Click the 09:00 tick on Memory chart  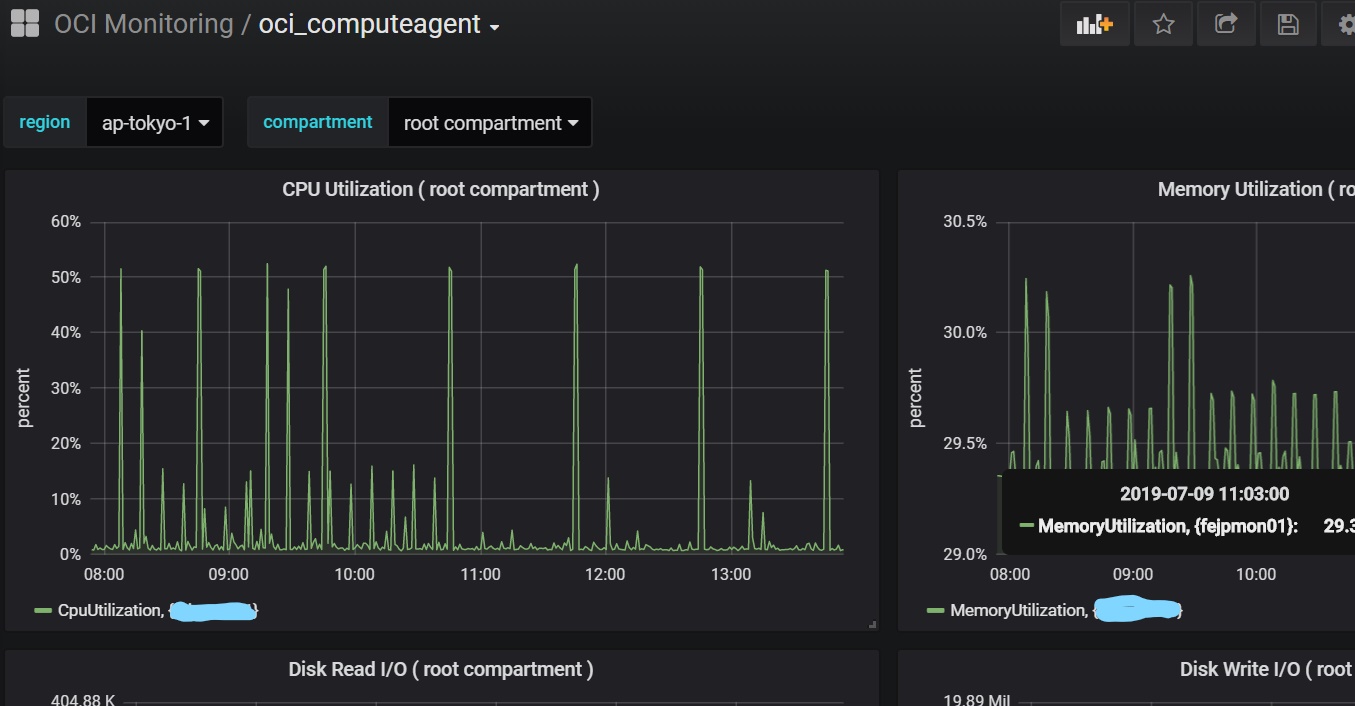click(1133, 574)
